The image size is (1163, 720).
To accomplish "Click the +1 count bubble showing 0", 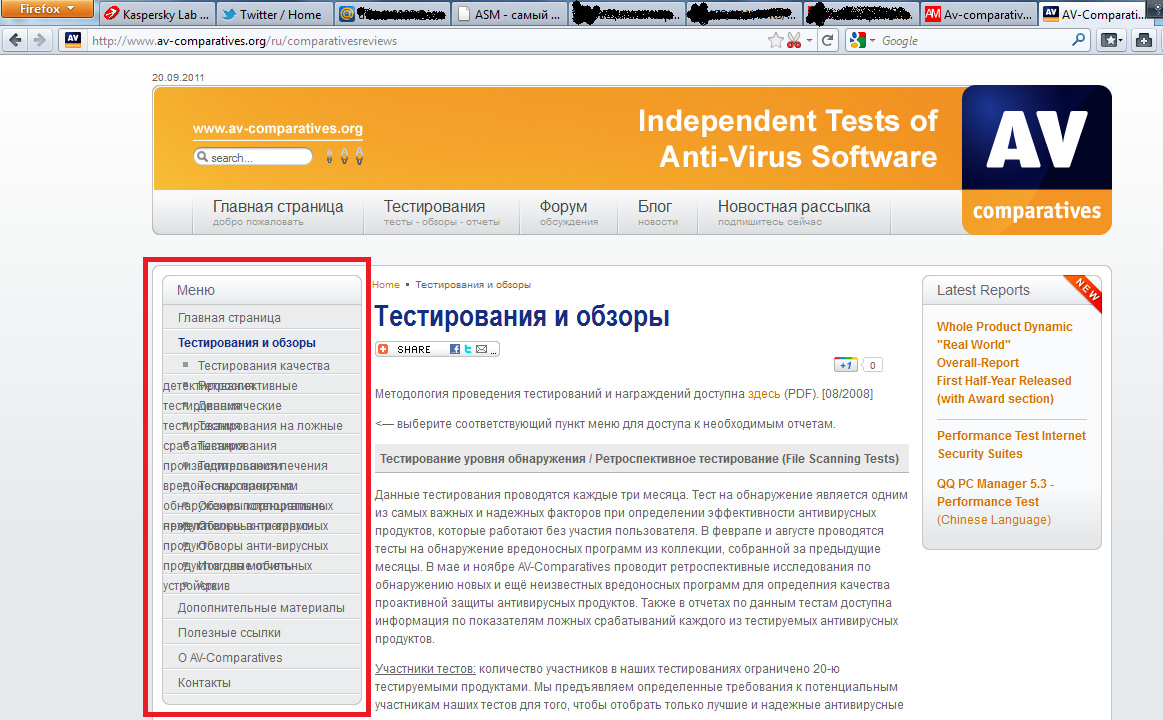I will click(872, 365).
